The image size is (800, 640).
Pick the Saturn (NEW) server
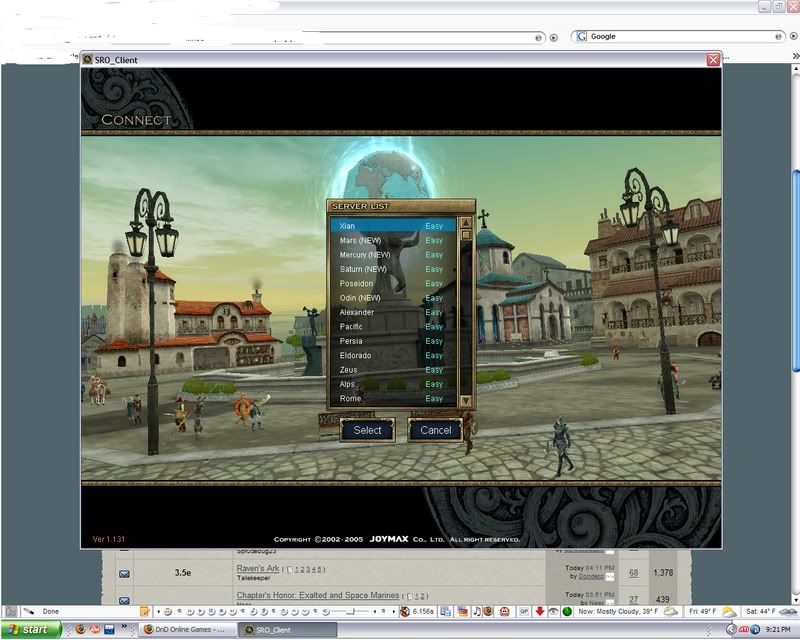pyautogui.click(x=393, y=268)
